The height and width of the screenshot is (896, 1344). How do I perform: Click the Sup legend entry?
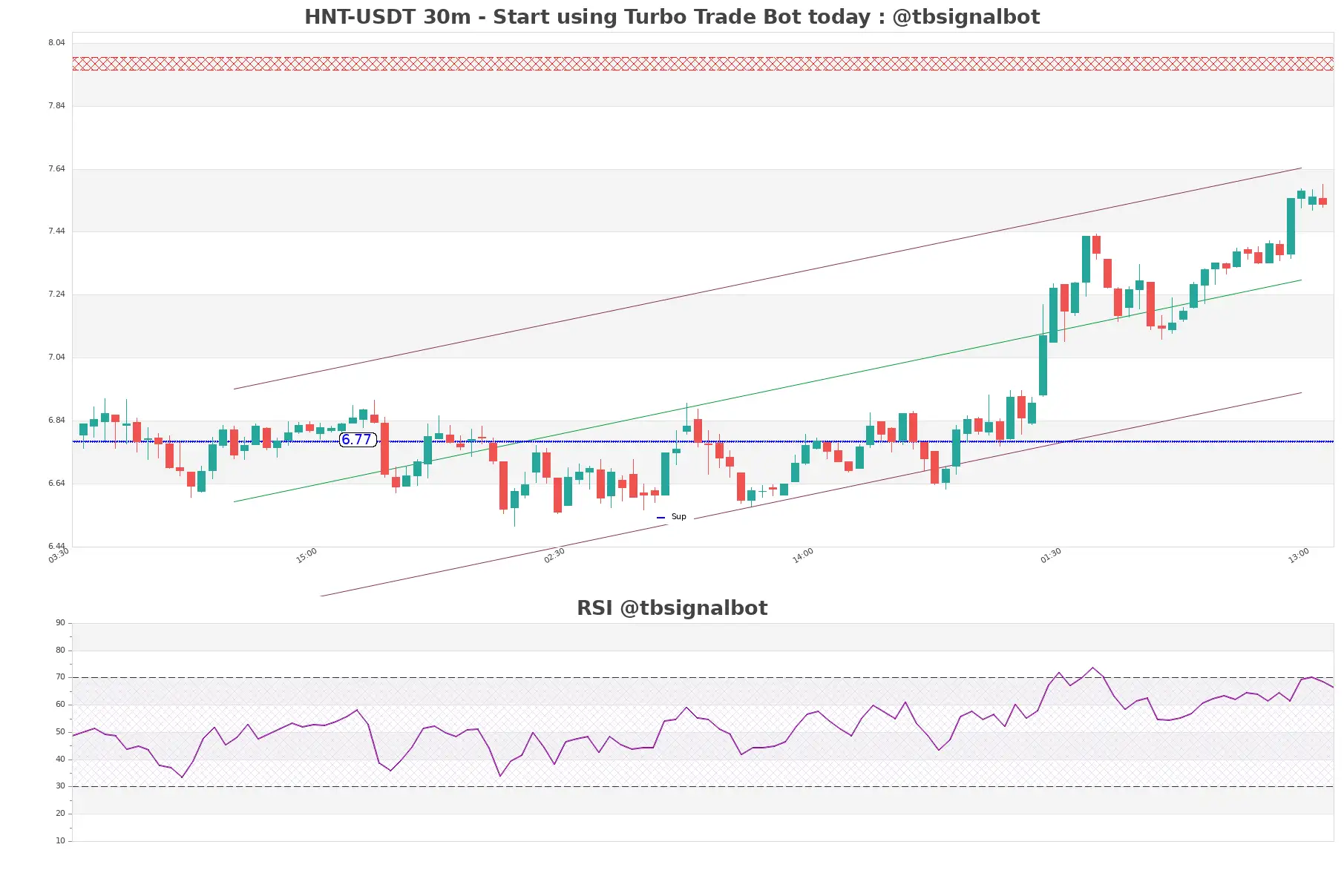672,517
